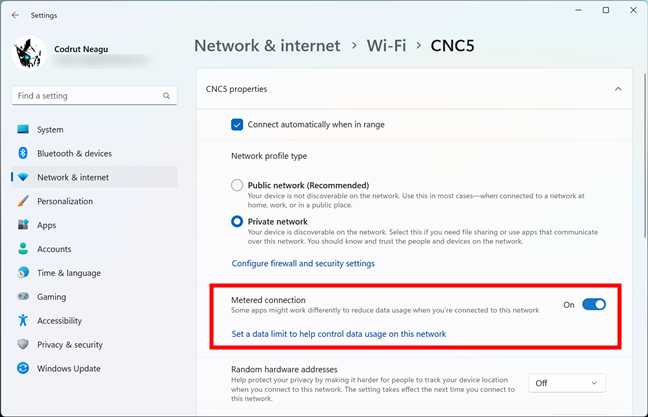Open Configure firewall and security settings link
The image size is (648, 417).
(303, 263)
